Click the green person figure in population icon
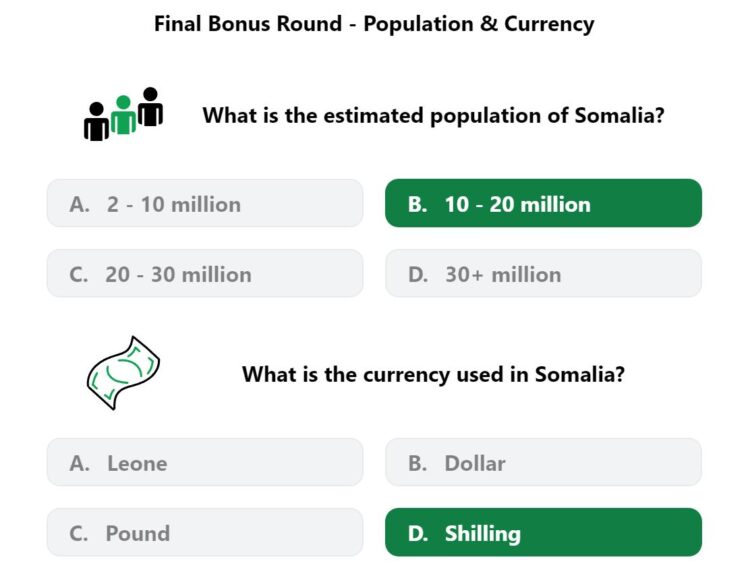 (x=123, y=115)
